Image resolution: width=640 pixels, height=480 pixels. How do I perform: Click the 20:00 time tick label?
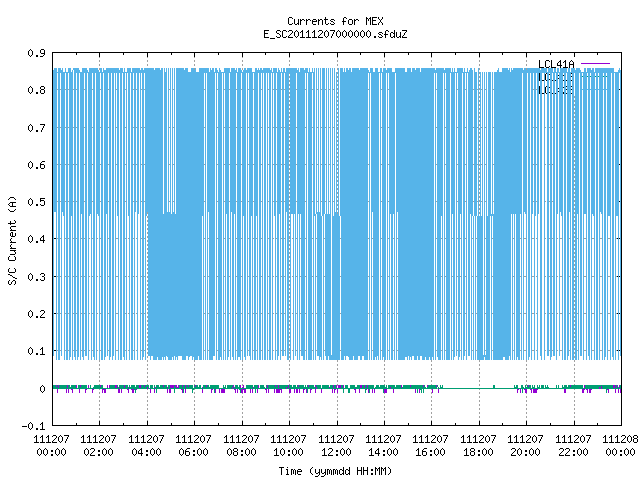coord(525,452)
